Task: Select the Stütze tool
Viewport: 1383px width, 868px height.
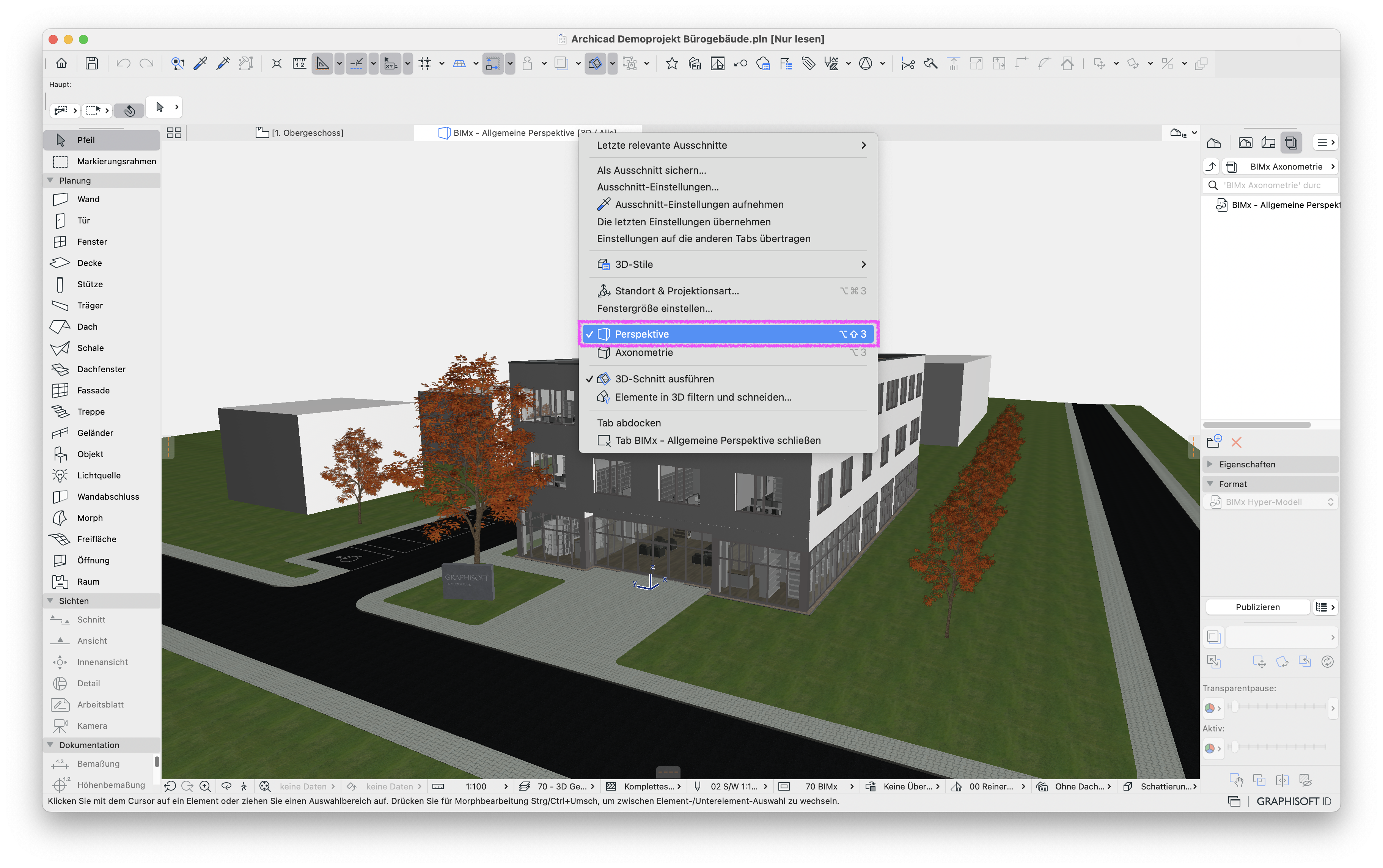Action: [x=102, y=284]
